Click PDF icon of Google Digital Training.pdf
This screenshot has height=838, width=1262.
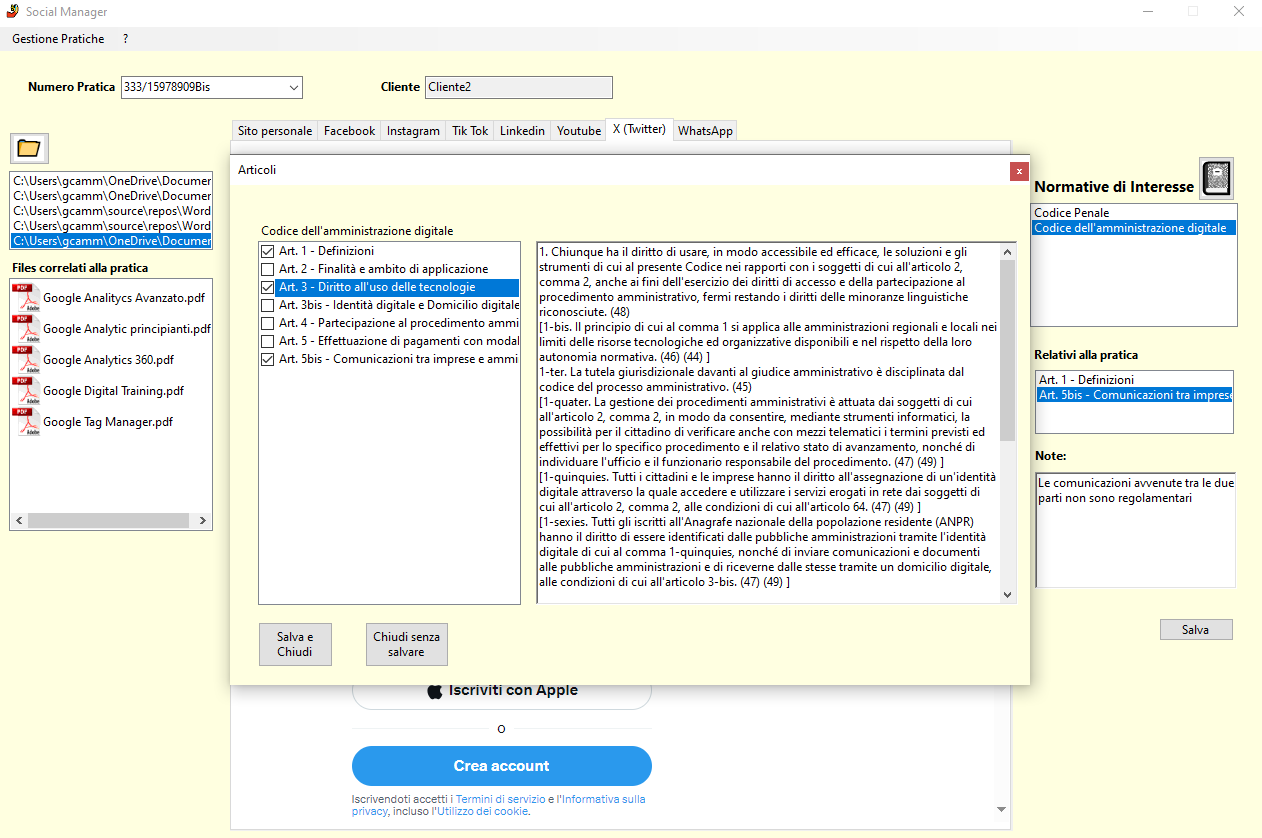[27, 391]
